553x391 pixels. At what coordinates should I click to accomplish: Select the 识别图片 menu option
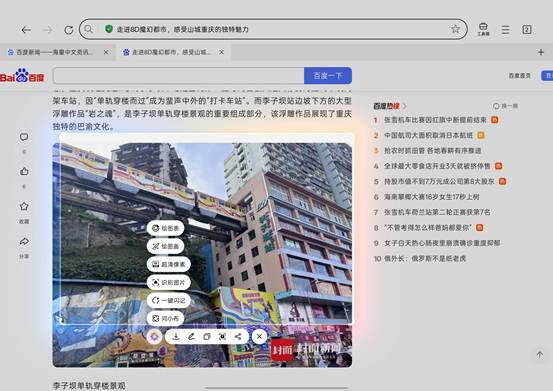coord(169,282)
